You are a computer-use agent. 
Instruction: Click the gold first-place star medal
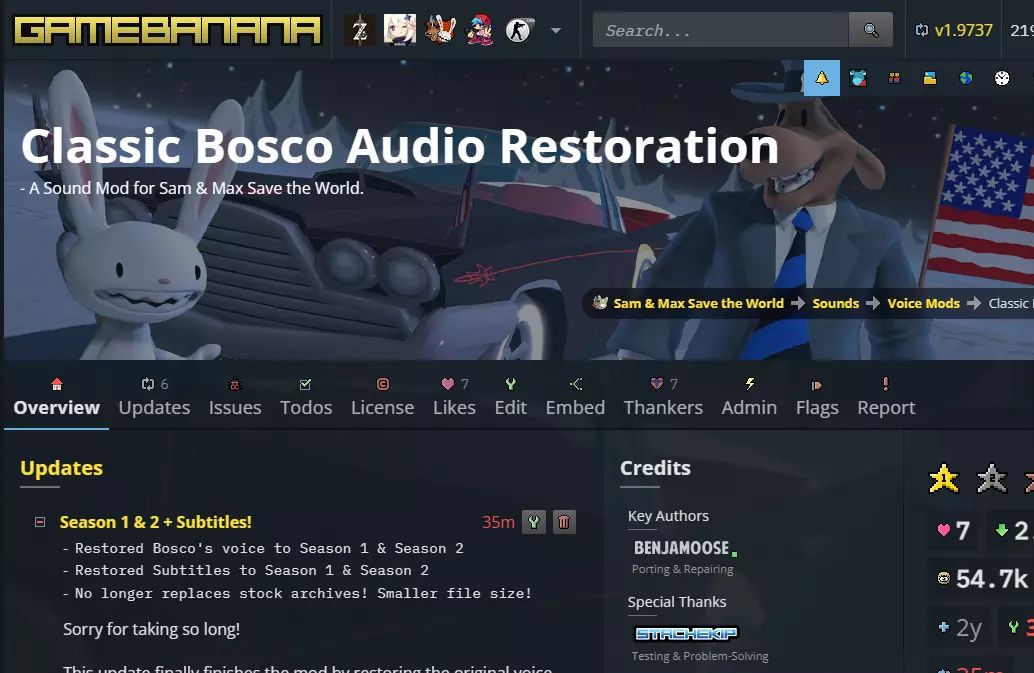(x=944, y=479)
